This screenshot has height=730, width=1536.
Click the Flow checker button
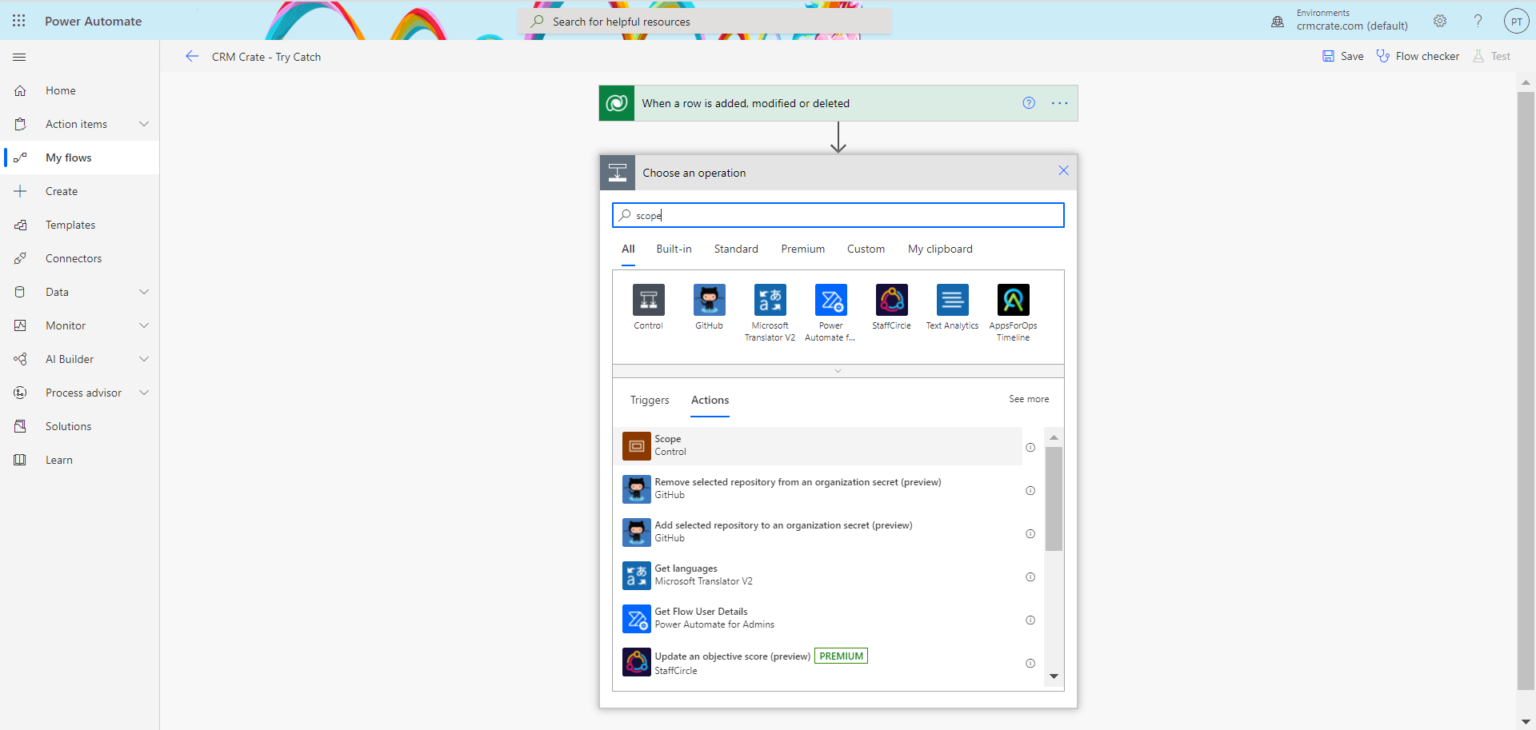(x=1417, y=56)
